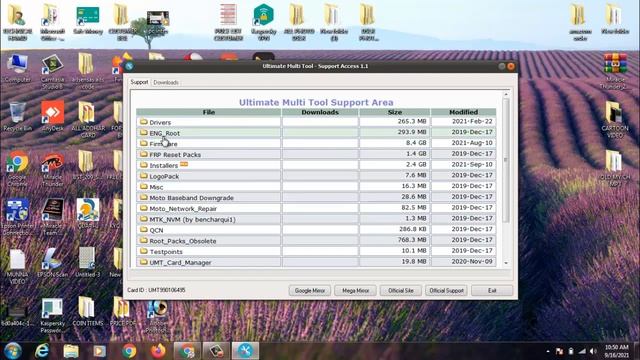Viewport: 640px width, 360px height.
Task: Open the MUNNA VIDEO desktop file
Action: click(x=17, y=265)
